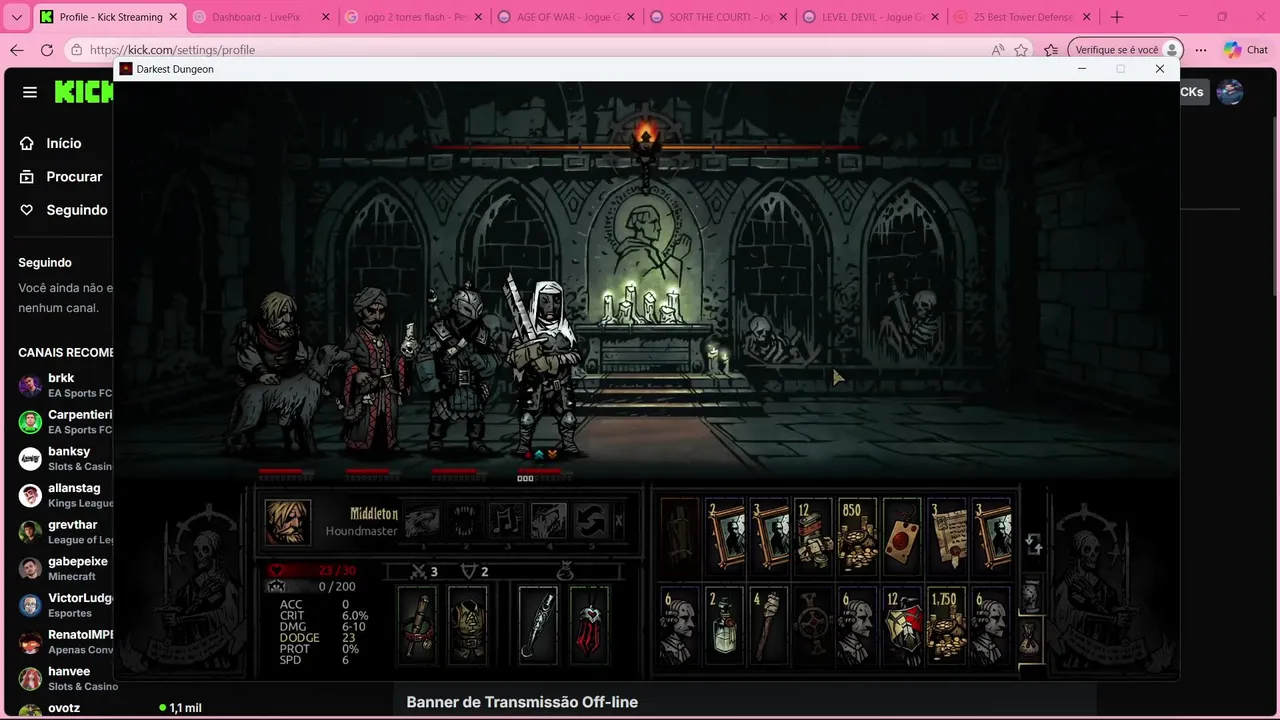1280x720 pixels.
Task: Select the fourth Houndmaster skill icon
Action: click(549, 520)
